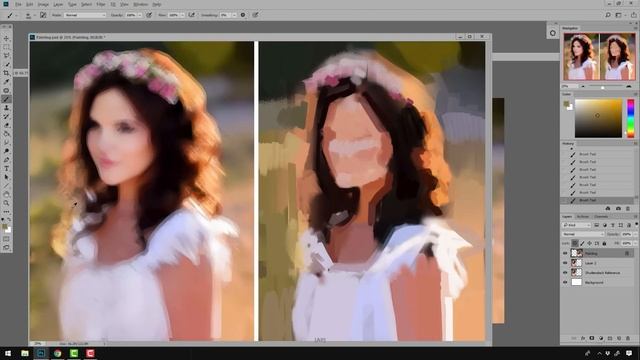The width and height of the screenshot is (640, 360).
Task: Open the Edit menu
Action: click(x=30, y=4)
